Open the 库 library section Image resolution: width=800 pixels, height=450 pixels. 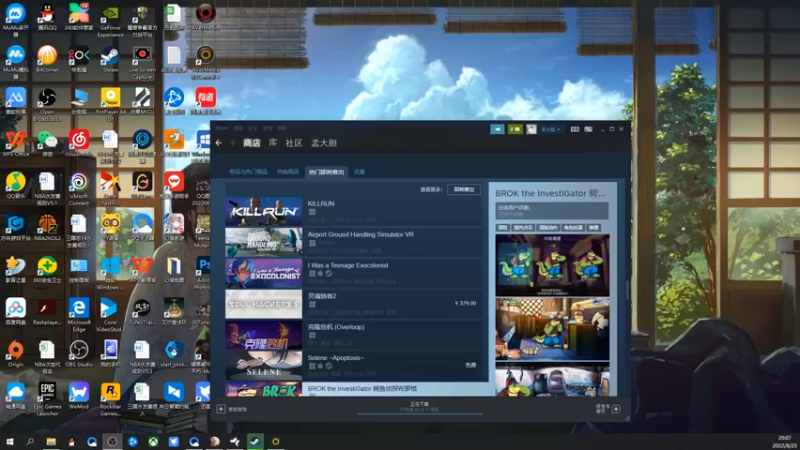click(x=273, y=143)
